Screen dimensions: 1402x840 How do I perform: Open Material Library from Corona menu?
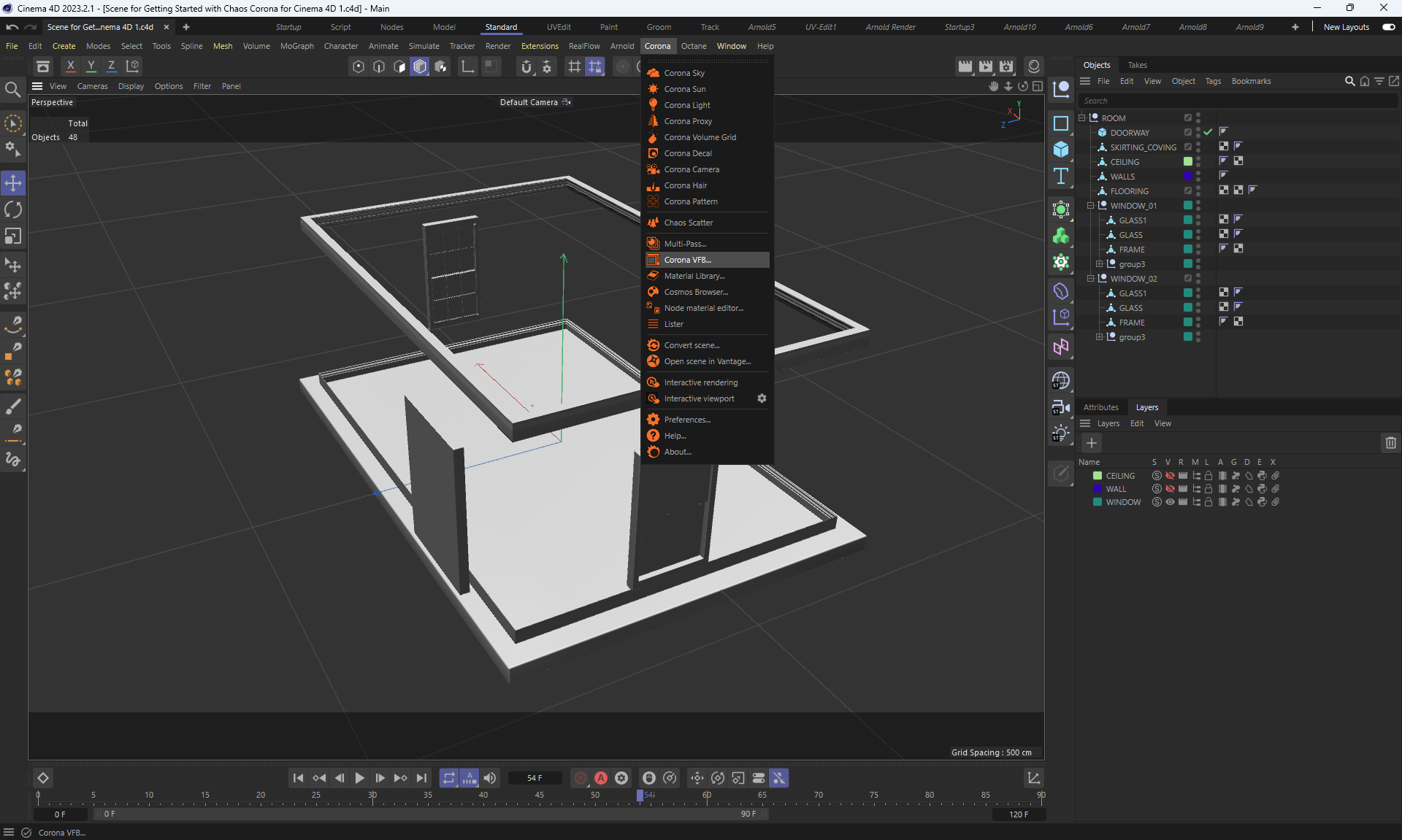[x=694, y=276]
